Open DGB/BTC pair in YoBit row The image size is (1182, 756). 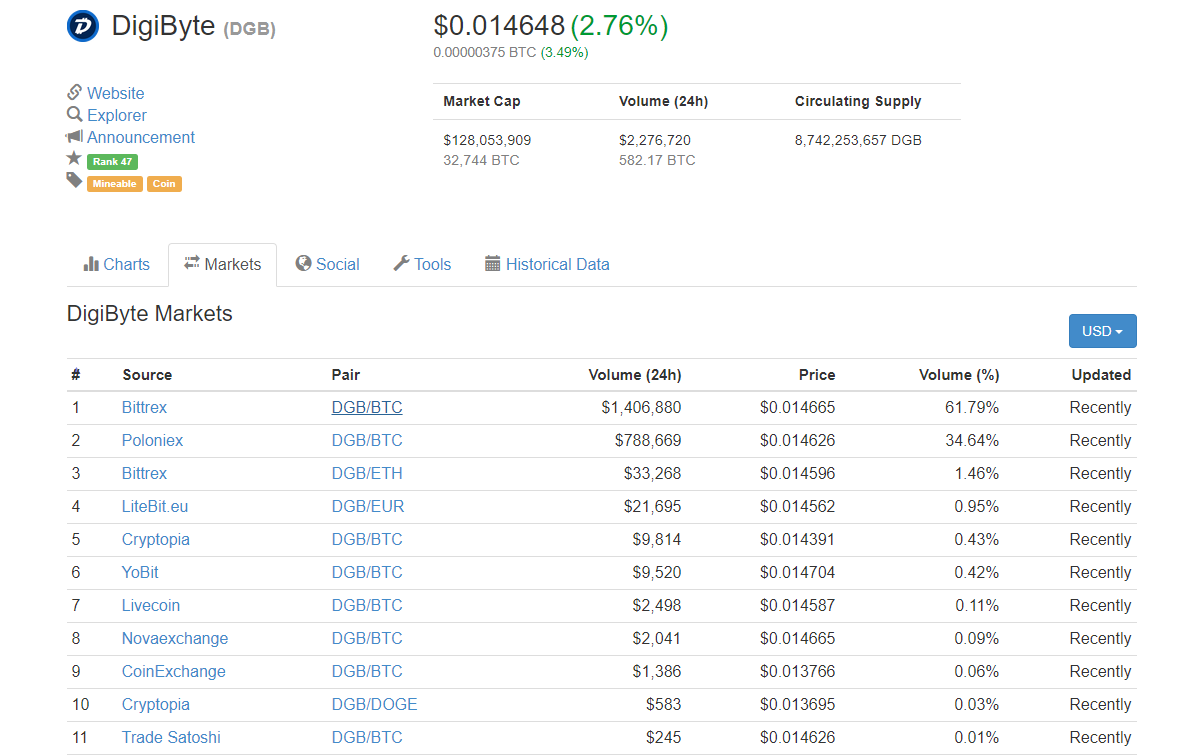tap(367, 573)
